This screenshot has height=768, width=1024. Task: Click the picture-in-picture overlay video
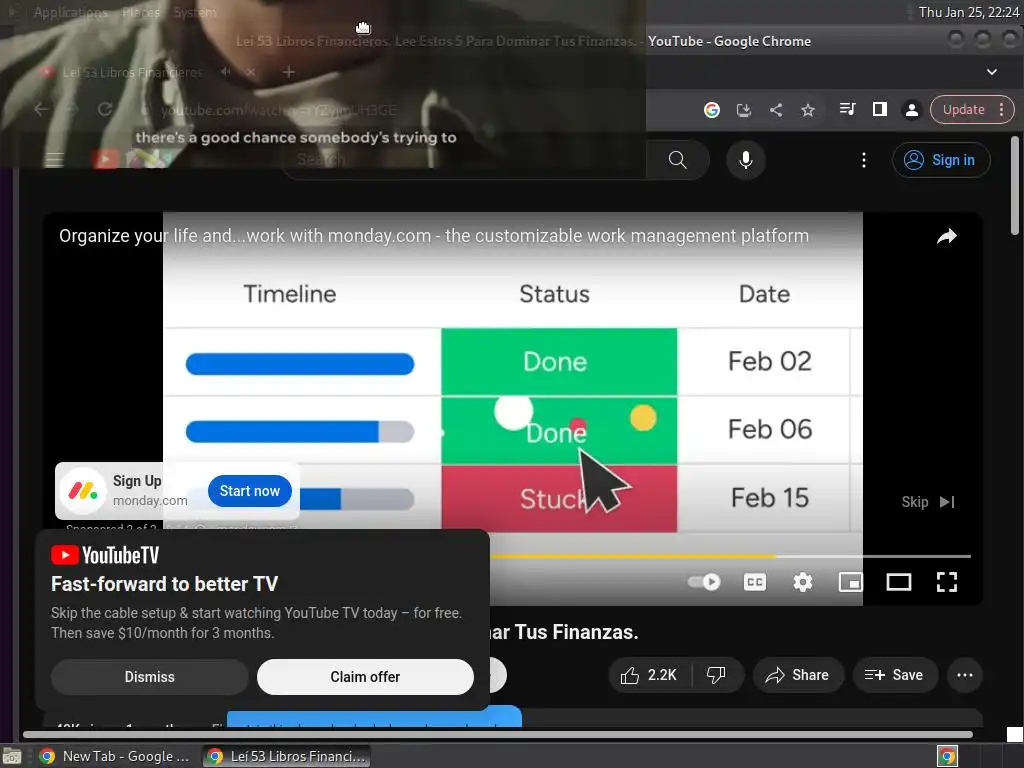[x=323, y=84]
